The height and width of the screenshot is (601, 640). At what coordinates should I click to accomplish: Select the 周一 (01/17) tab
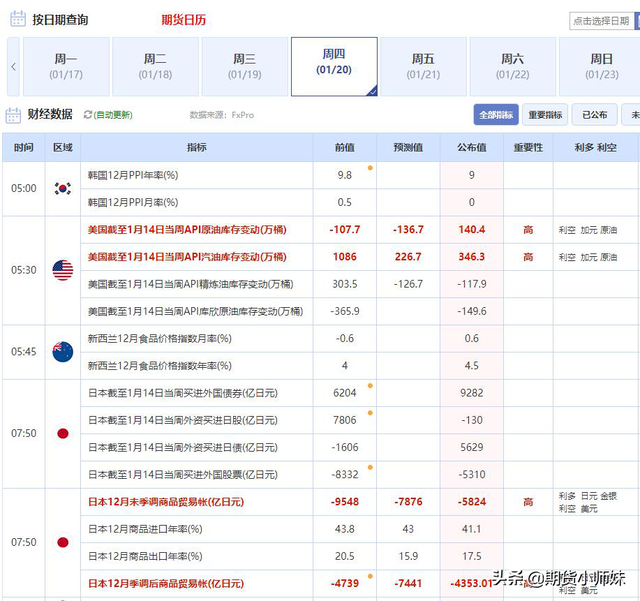pyautogui.click(x=66, y=67)
